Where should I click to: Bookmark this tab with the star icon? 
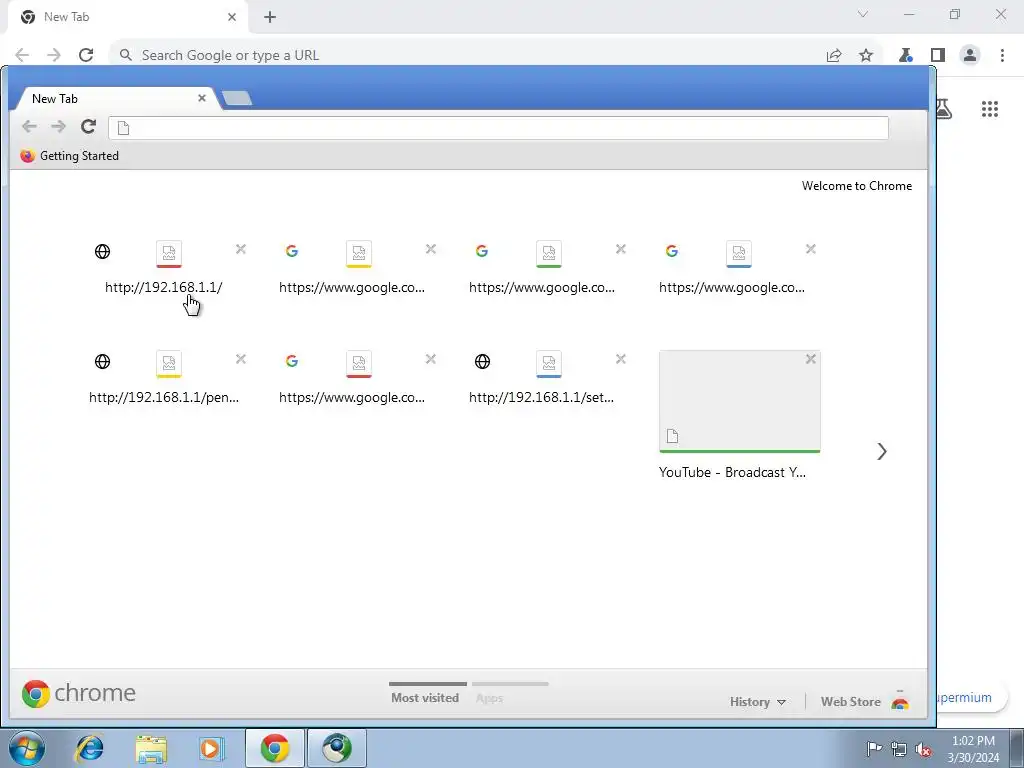(866, 56)
